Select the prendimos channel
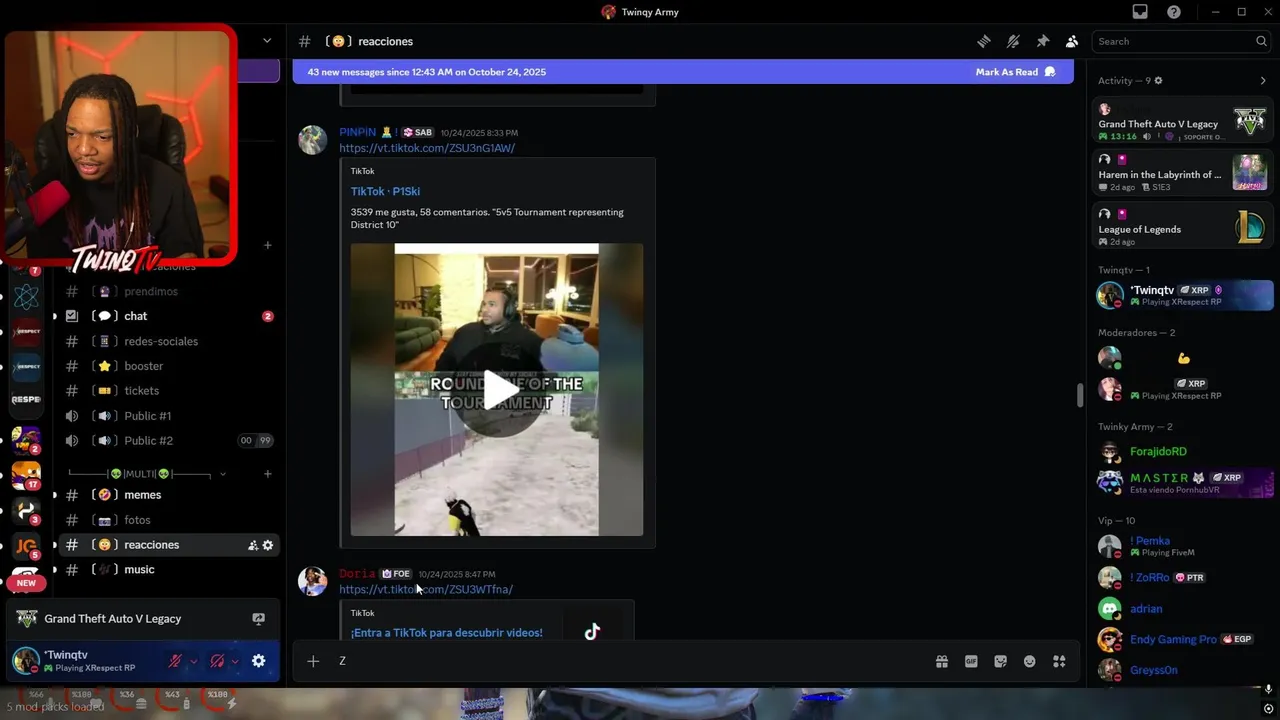 [x=166, y=291]
